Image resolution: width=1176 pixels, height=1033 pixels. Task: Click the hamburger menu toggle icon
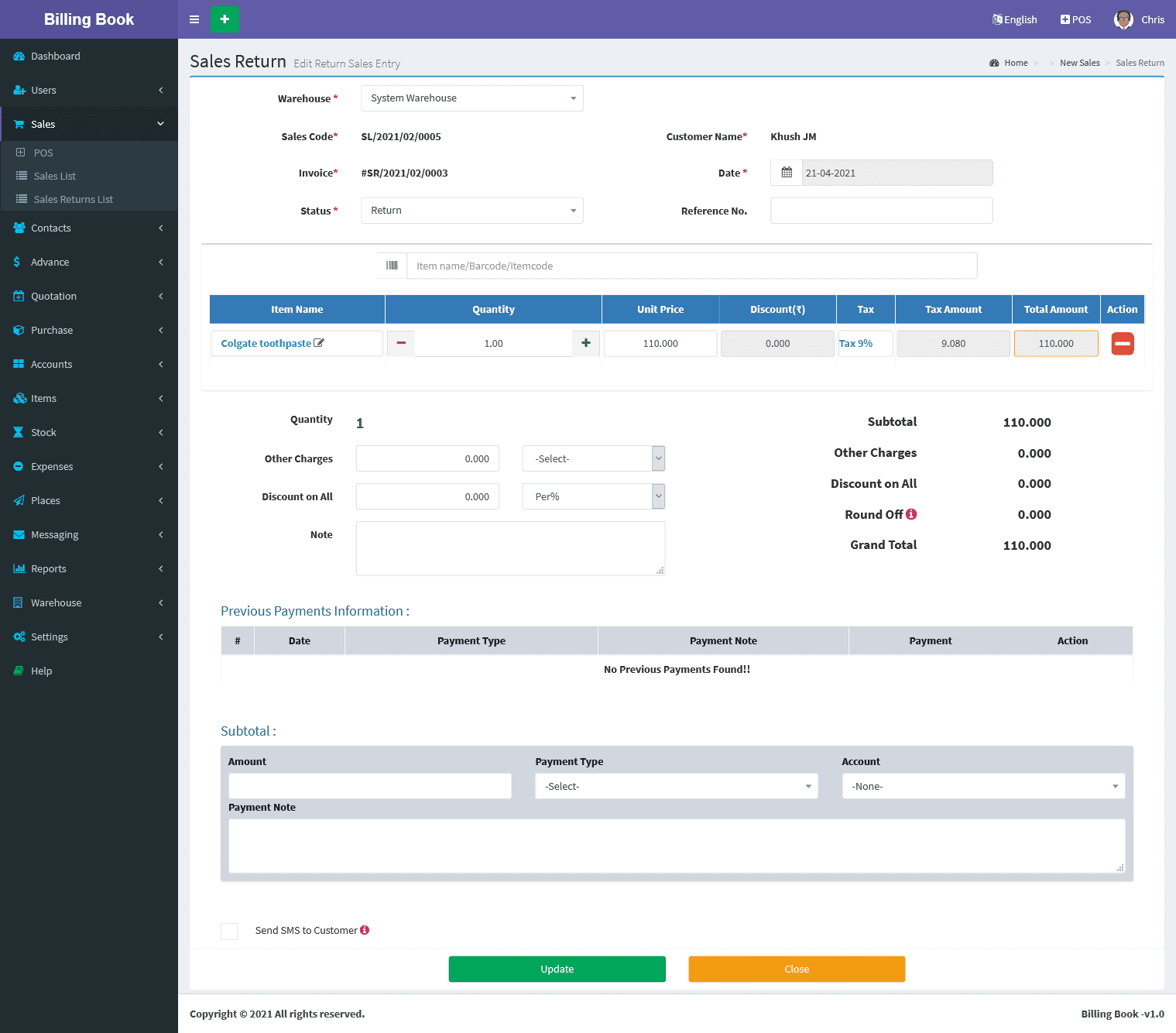(194, 19)
